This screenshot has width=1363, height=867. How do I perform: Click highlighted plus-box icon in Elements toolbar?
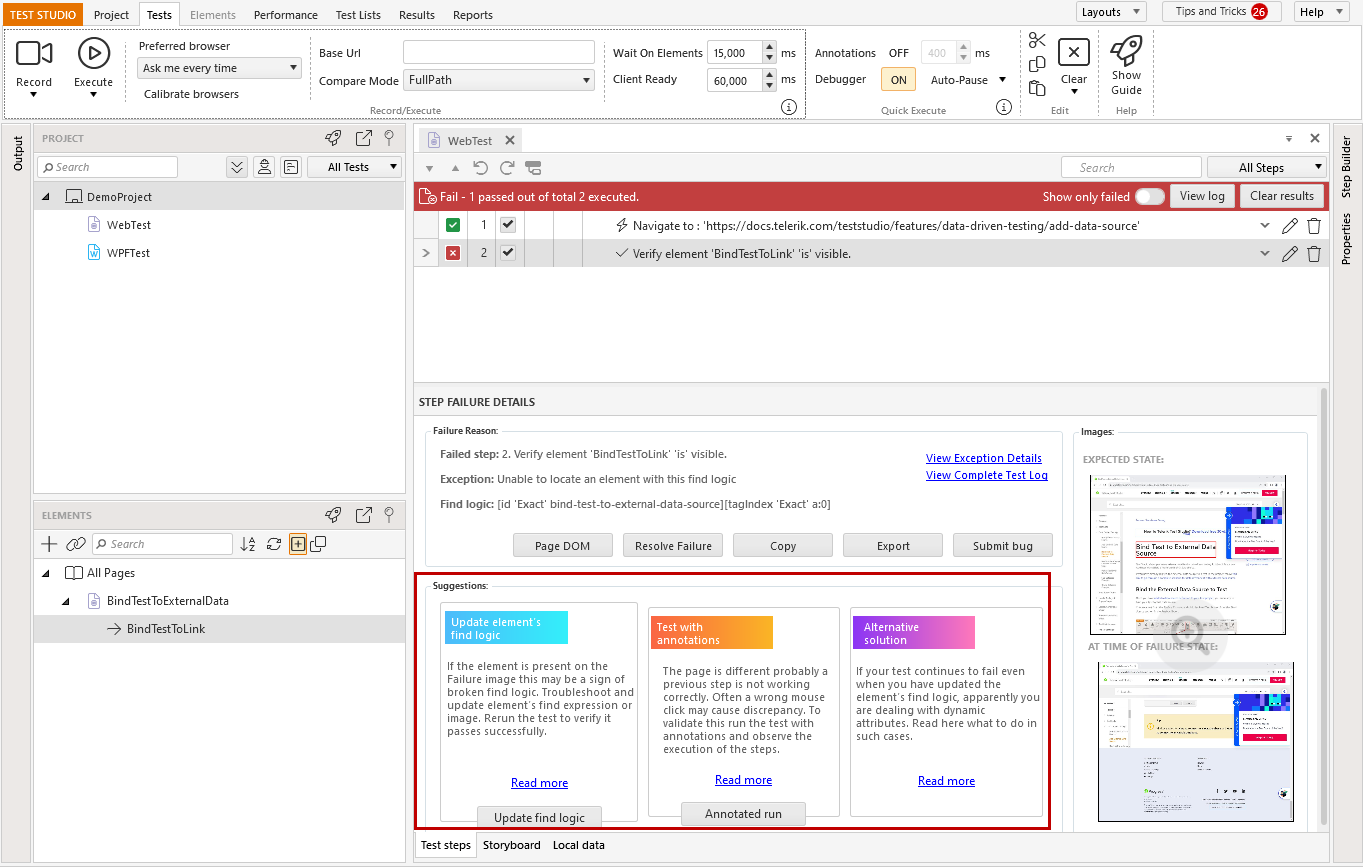click(x=297, y=544)
